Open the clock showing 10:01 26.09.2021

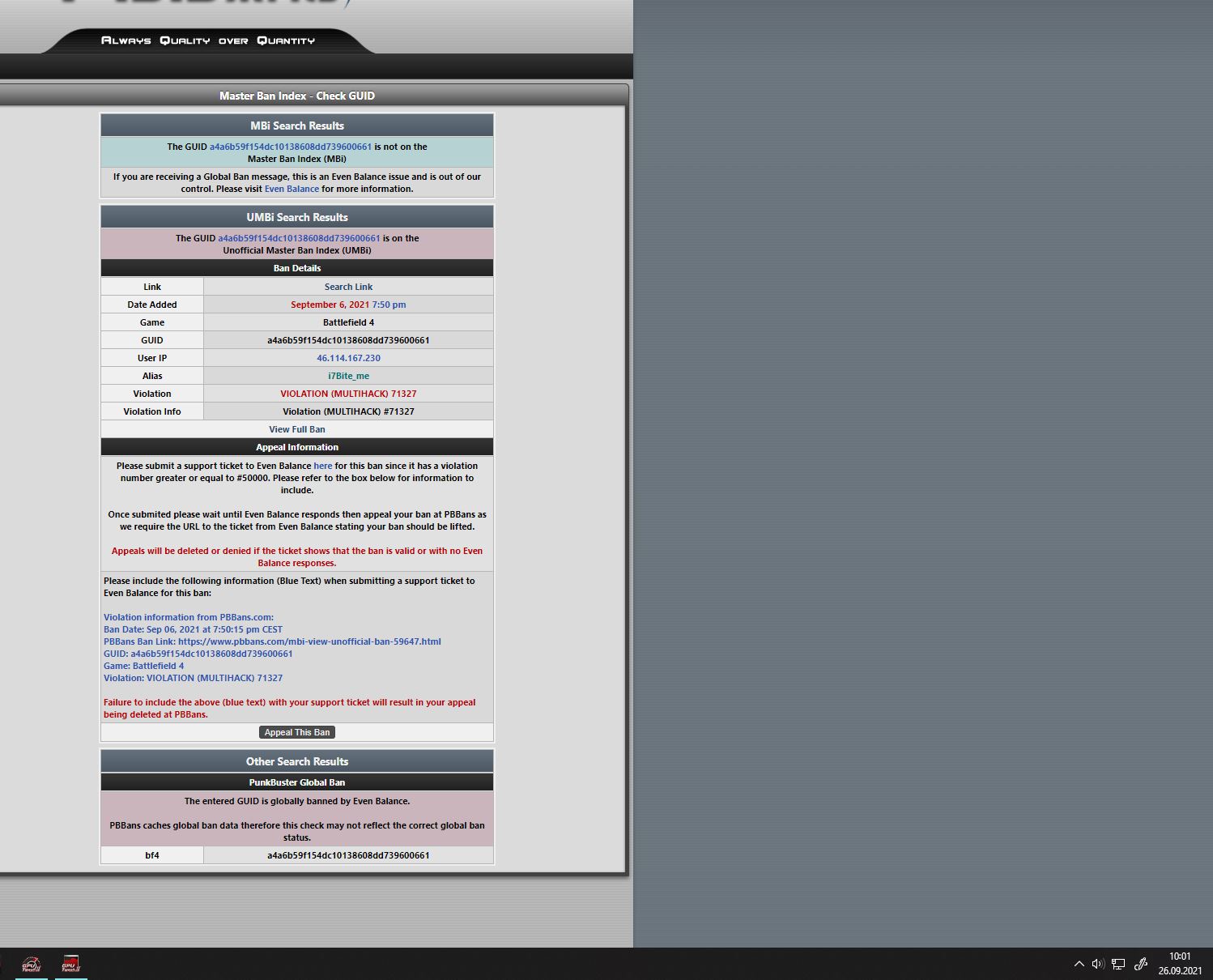point(1180,964)
